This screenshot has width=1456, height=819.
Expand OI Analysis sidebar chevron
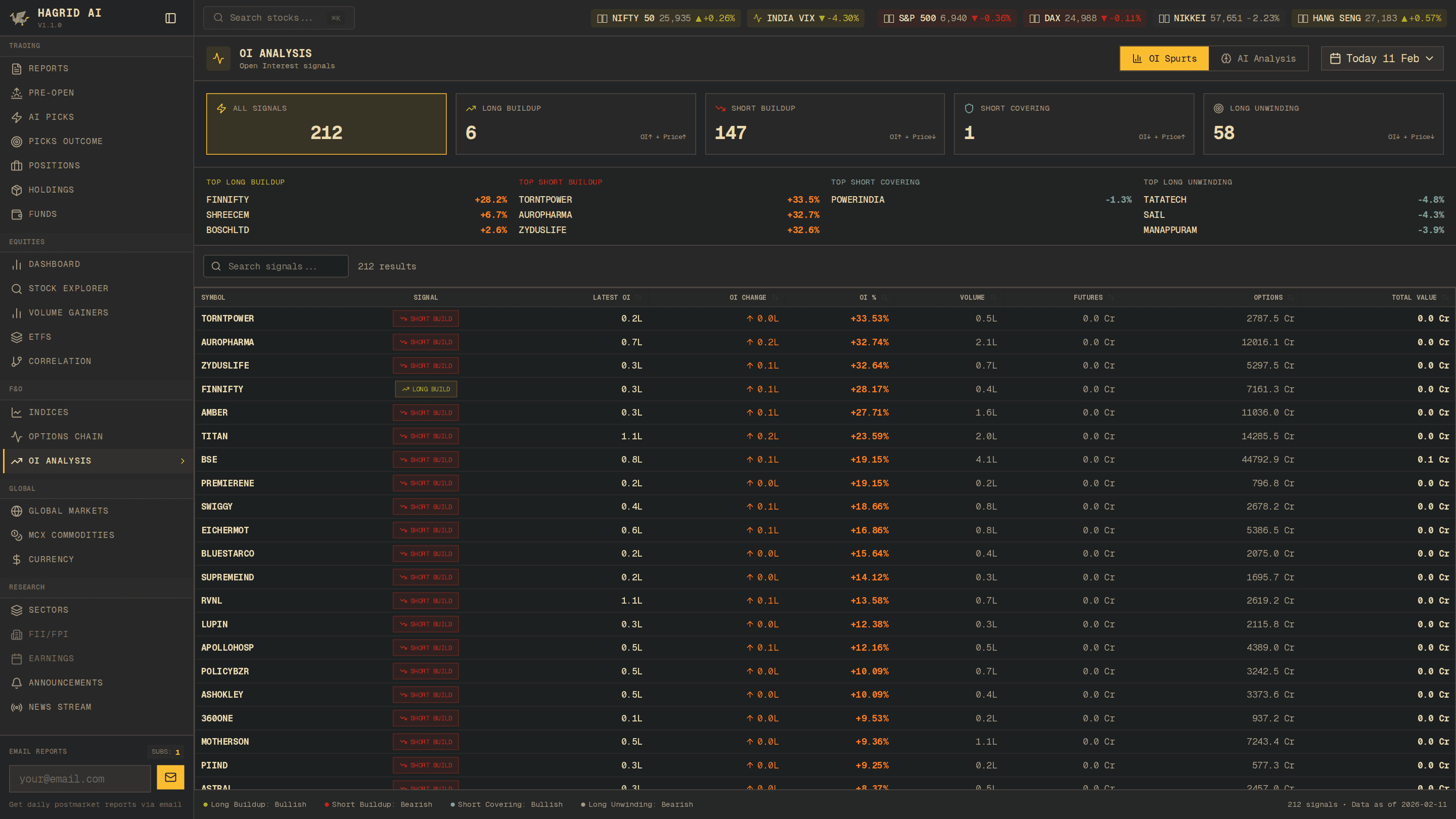pyautogui.click(x=183, y=461)
